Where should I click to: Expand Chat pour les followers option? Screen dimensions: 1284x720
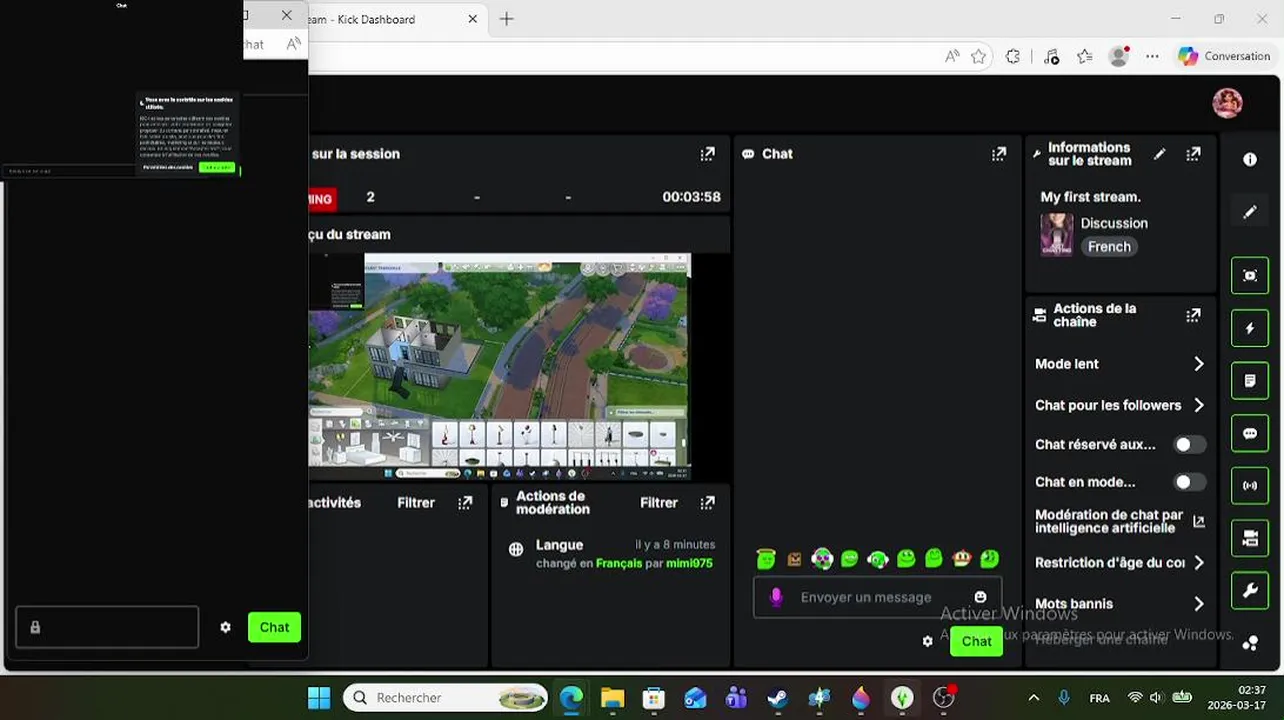(x=1120, y=405)
